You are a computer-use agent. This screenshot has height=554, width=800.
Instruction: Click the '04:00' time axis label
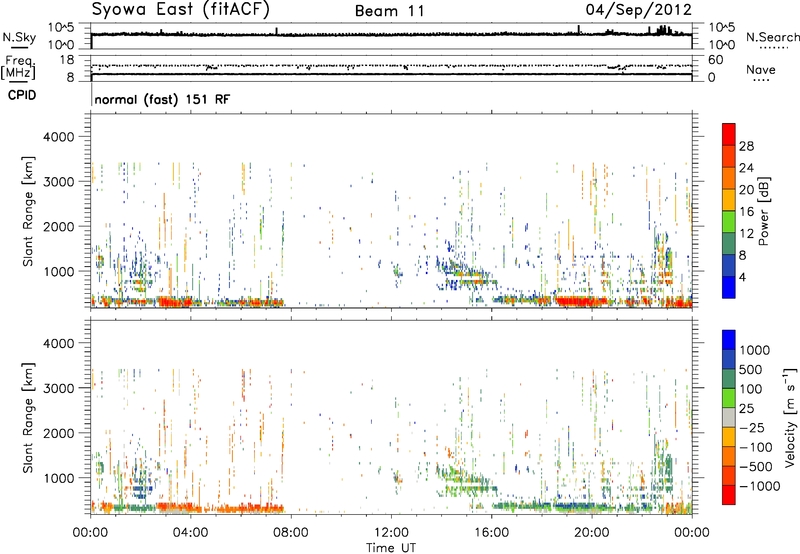click(190, 533)
